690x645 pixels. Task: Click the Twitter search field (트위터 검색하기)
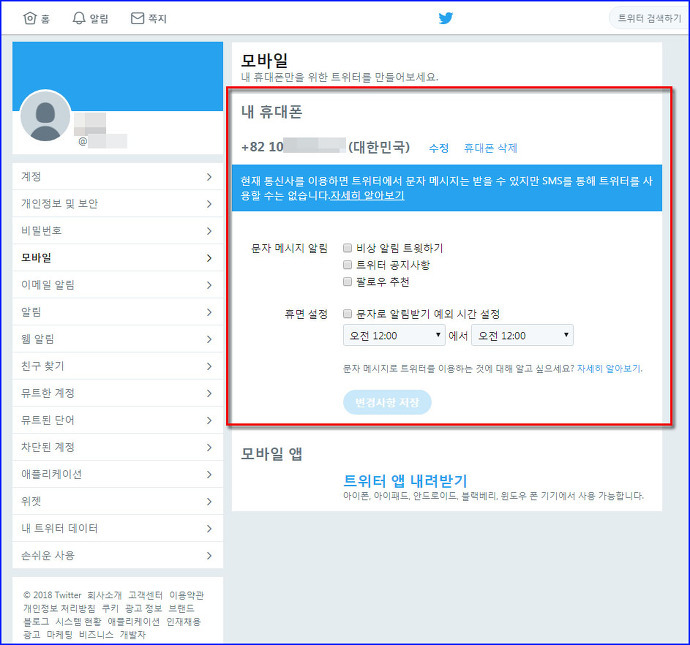[x=649, y=18]
